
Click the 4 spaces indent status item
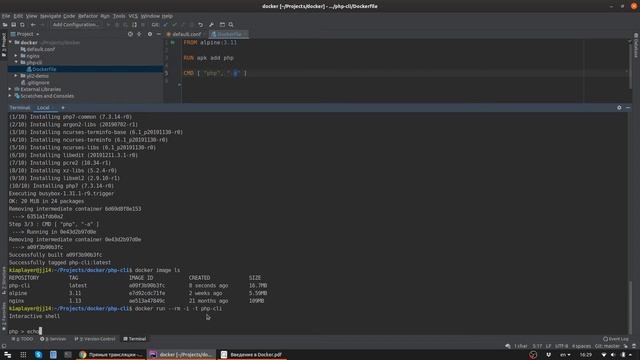click(581, 346)
